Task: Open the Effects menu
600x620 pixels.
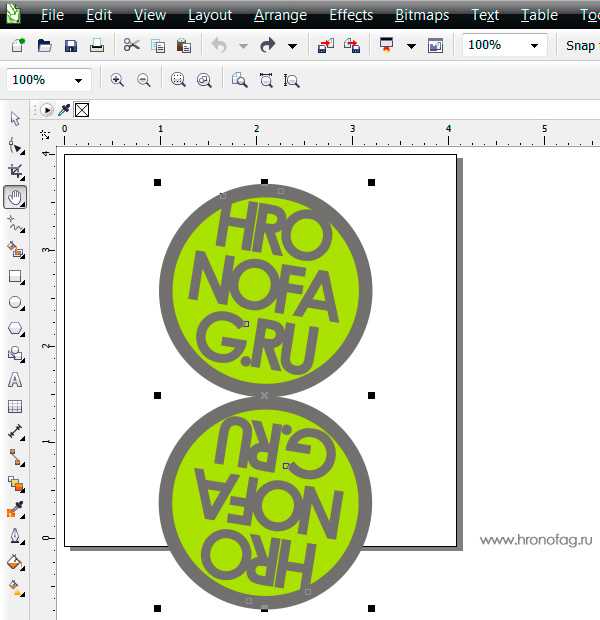Action: pos(351,15)
